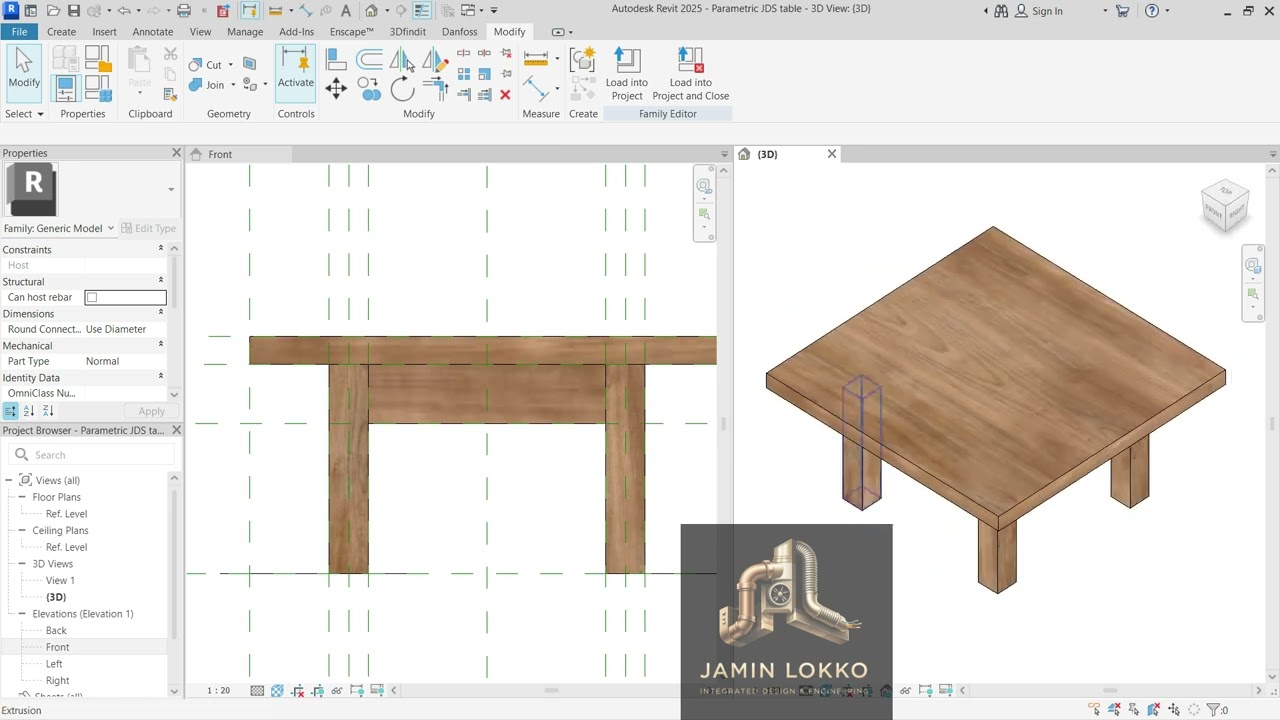Screen dimensions: 1280x720
Task: Switch to the Create ribbon tab
Action: coord(61,32)
